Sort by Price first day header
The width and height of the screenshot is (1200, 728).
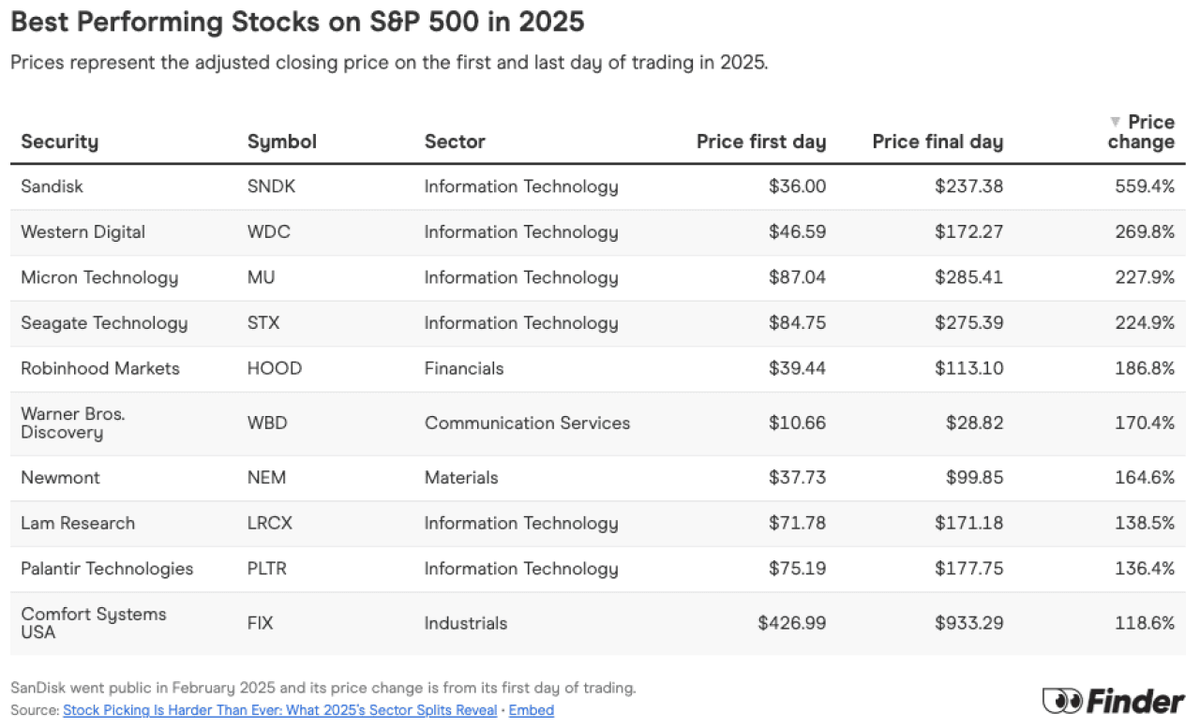click(x=761, y=141)
